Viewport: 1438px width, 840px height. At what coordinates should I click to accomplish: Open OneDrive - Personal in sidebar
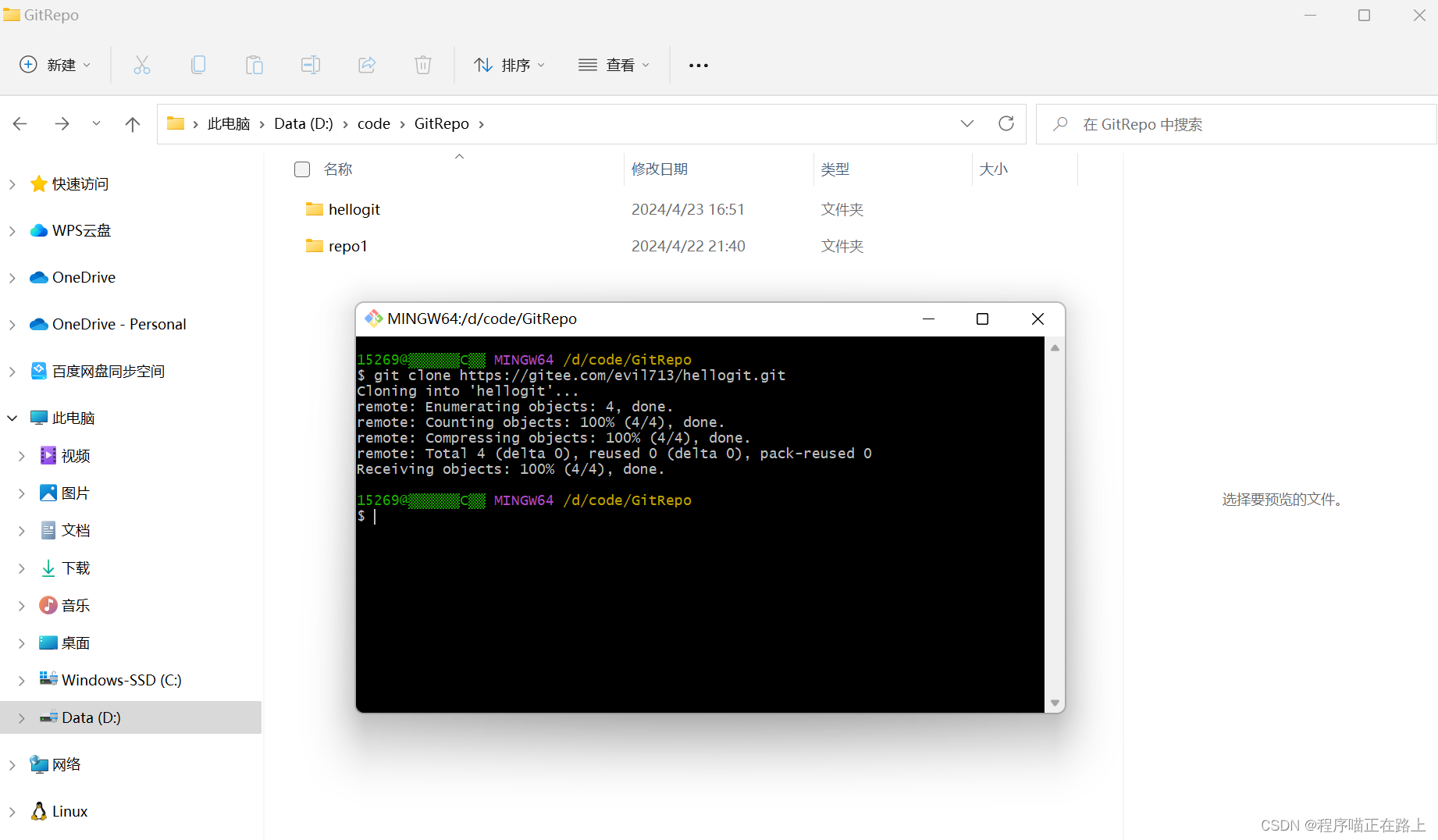[x=108, y=325]
